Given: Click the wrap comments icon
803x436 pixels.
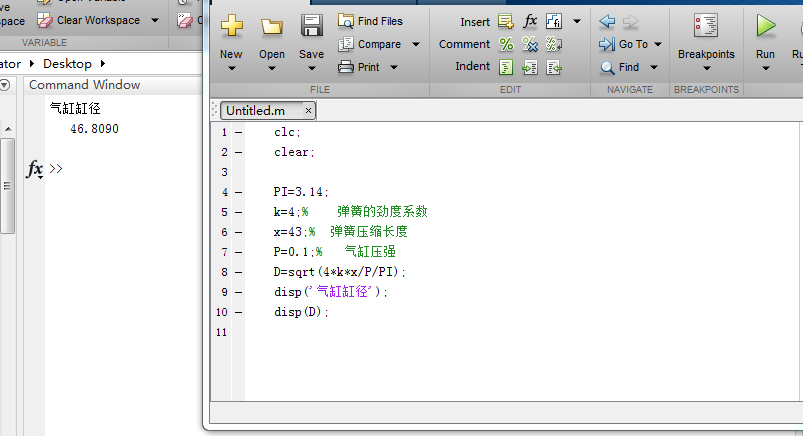Looking at the screenshot, I should [554, 45].
